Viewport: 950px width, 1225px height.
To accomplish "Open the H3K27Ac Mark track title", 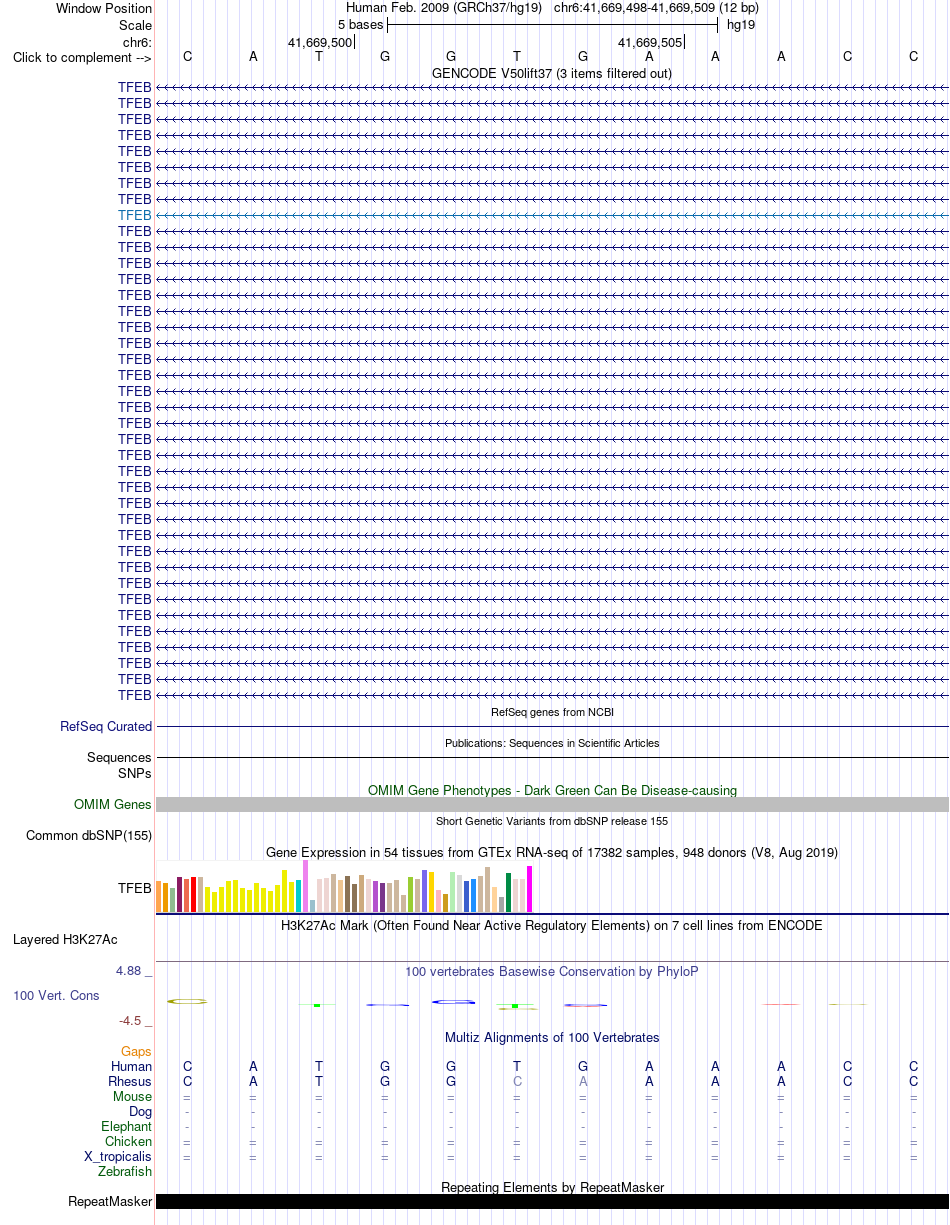I will [x=552, y=925].
